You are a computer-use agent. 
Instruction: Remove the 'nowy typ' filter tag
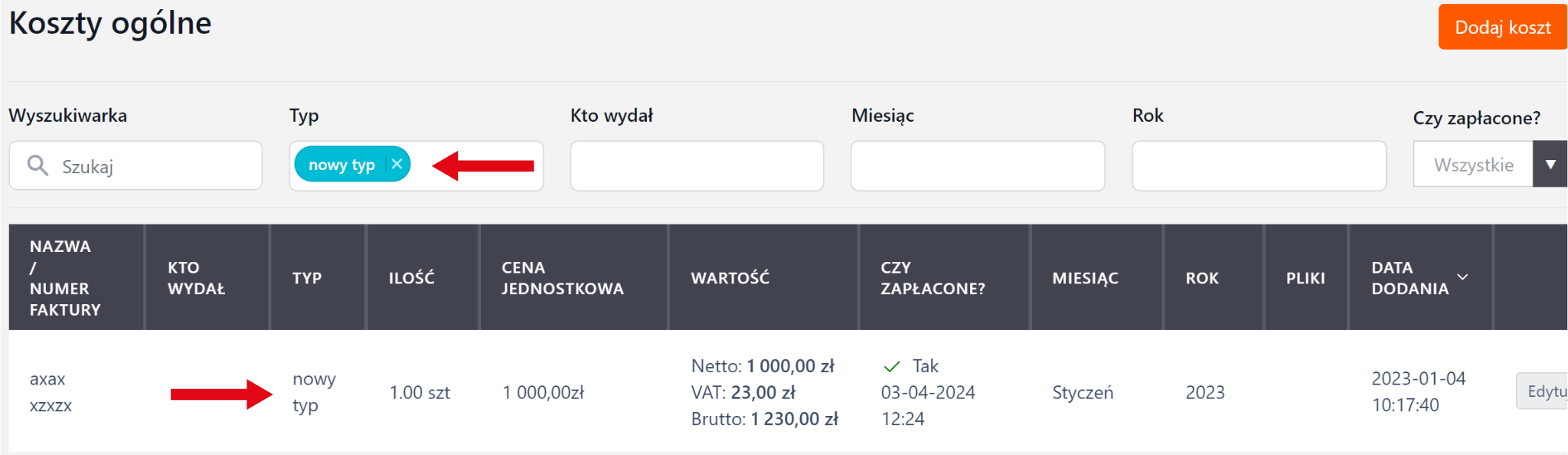pos(397,164)
